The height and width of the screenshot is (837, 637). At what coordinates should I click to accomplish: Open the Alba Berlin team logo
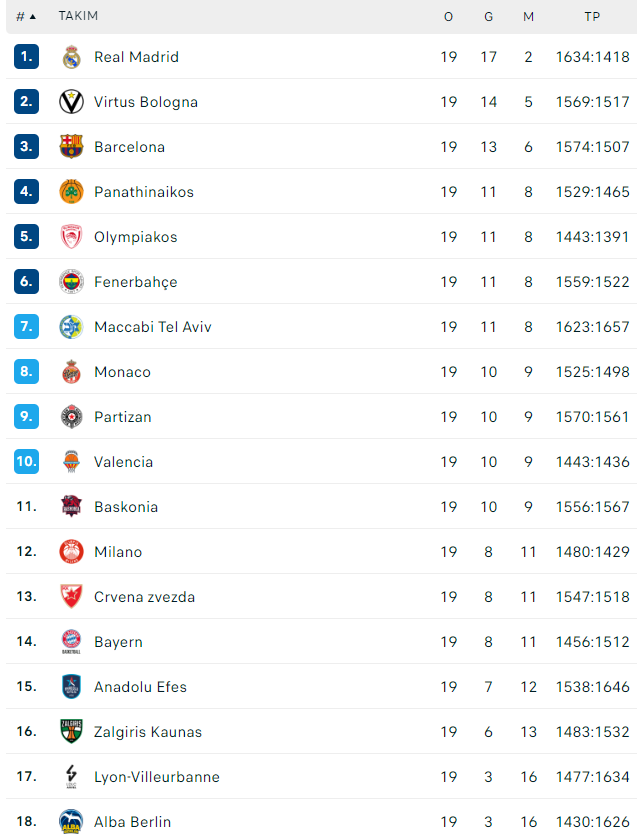tap(71, 822)
